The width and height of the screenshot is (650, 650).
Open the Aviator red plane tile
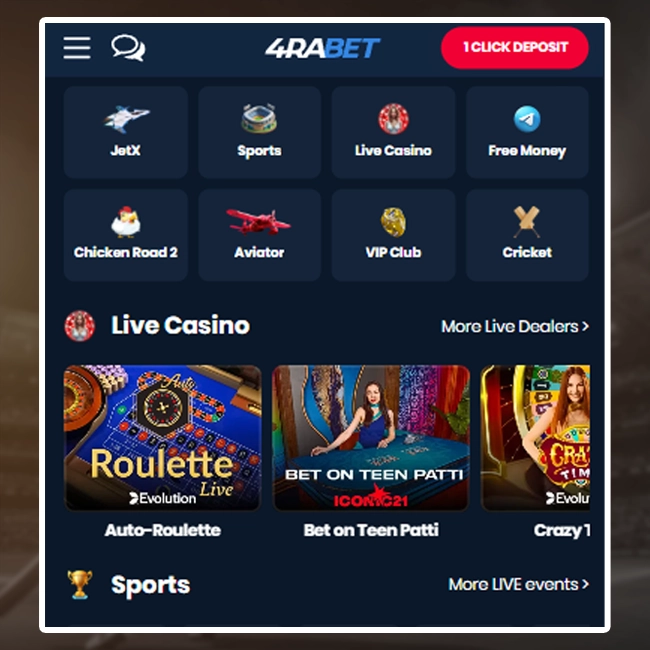[260, 235]
